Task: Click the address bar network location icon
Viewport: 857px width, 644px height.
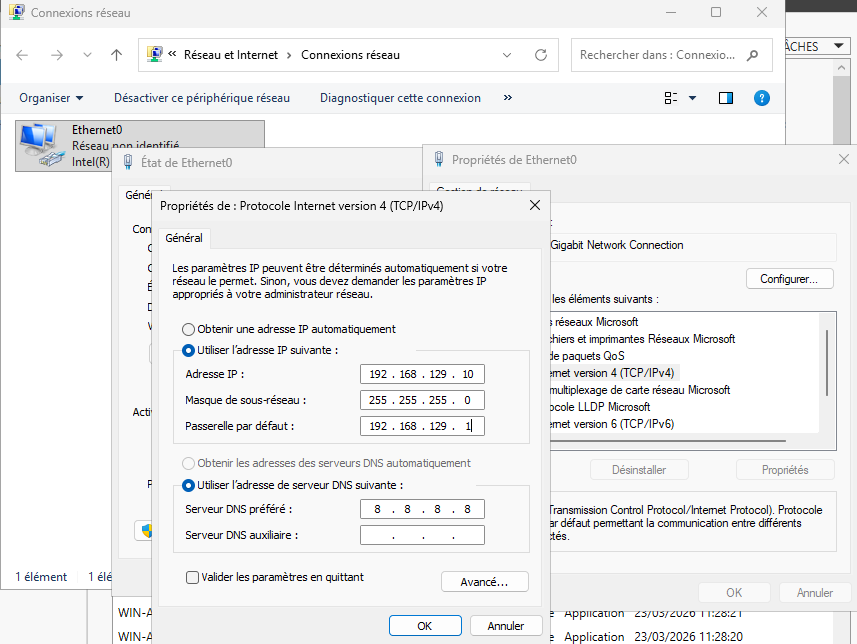Action: click(155, 54)
